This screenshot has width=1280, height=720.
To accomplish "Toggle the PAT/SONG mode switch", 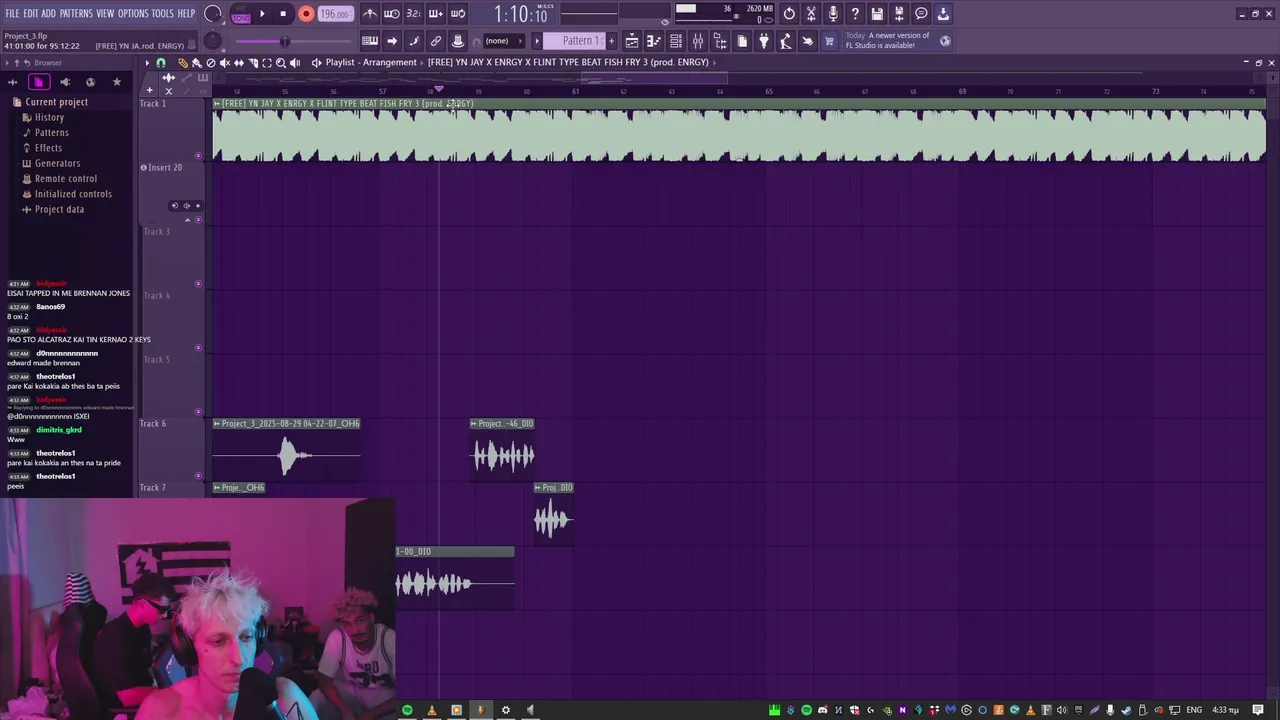I will 241,14.
